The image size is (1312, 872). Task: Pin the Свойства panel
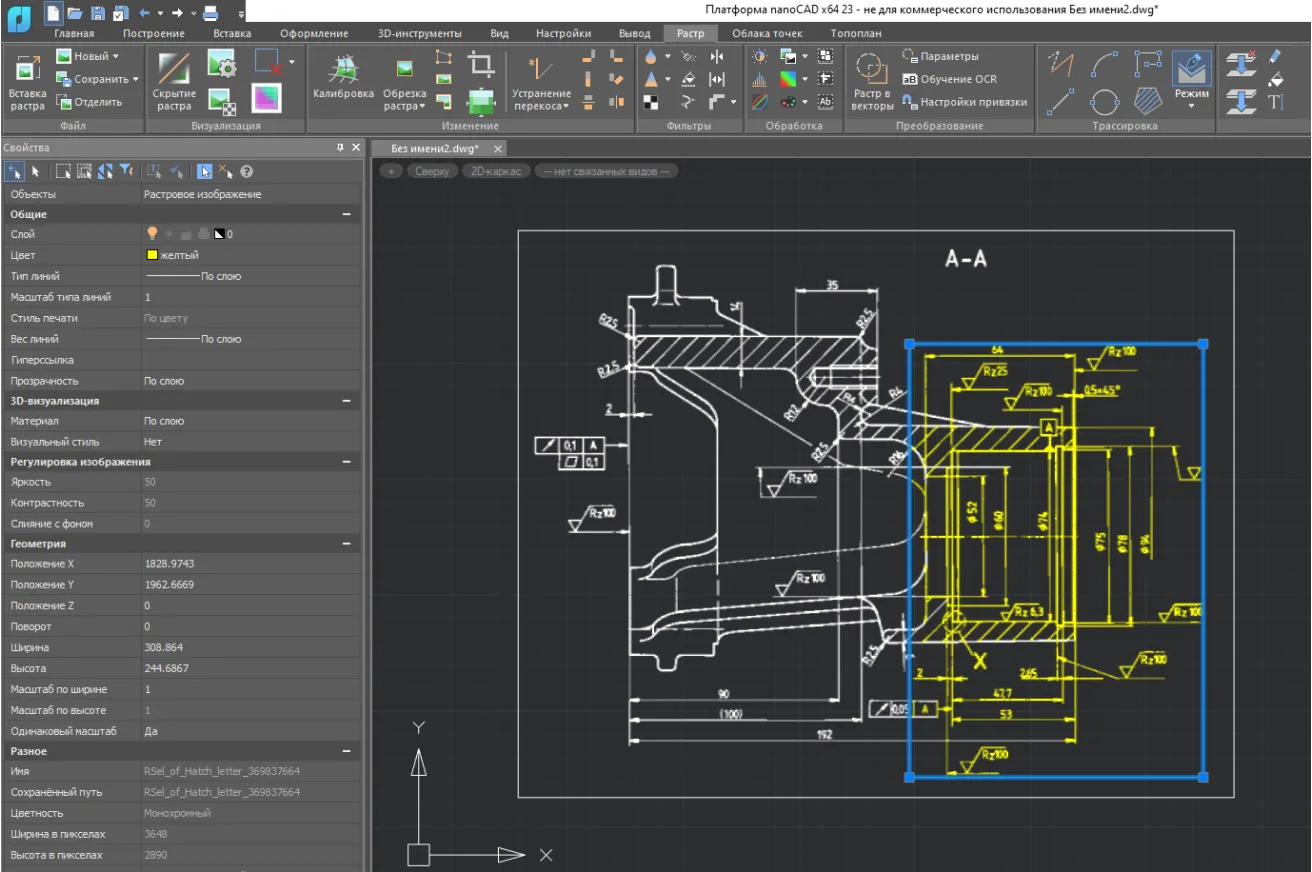tap(339, 147)
